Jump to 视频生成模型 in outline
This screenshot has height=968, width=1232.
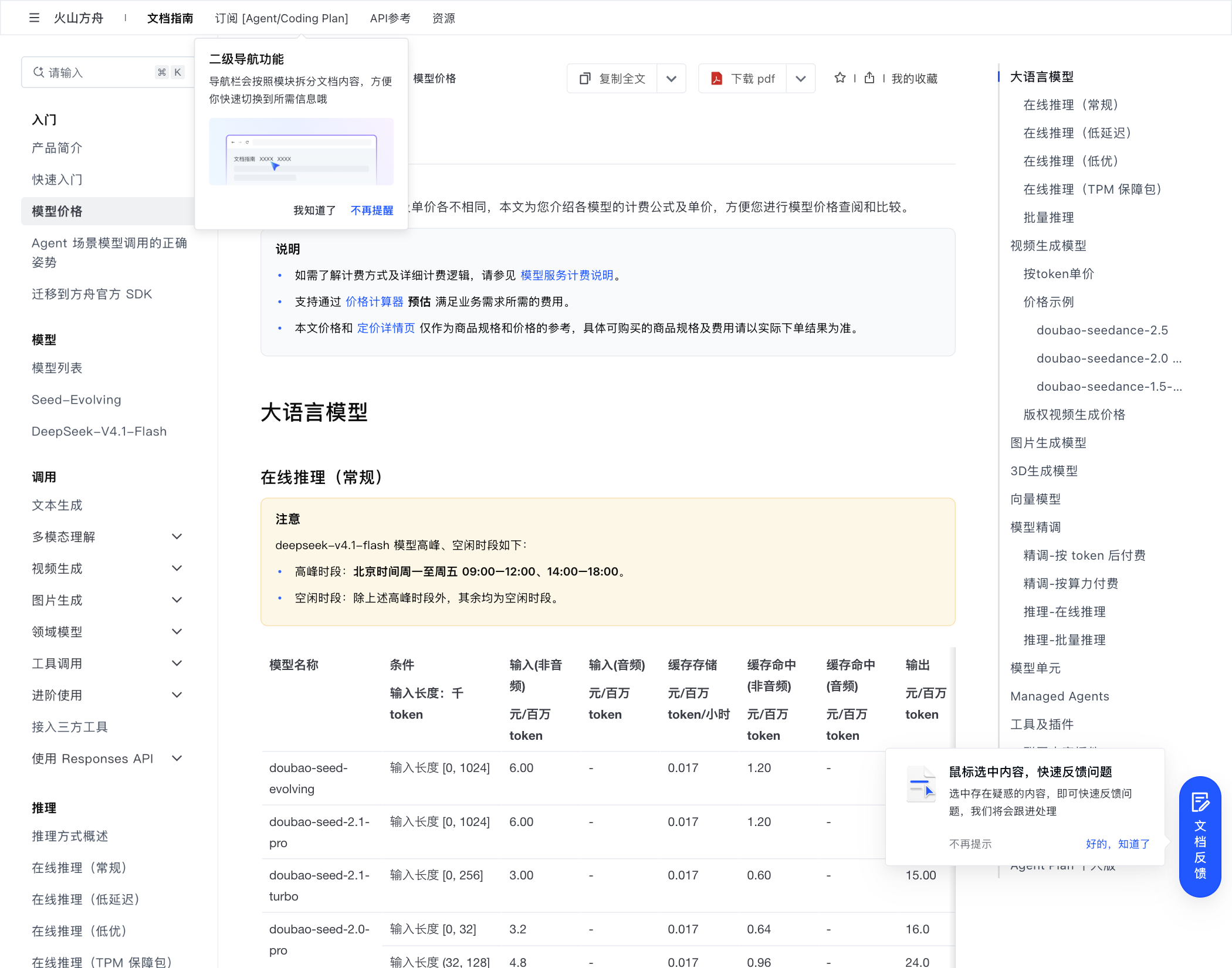pyautogui.click(x=1048, y=246)
